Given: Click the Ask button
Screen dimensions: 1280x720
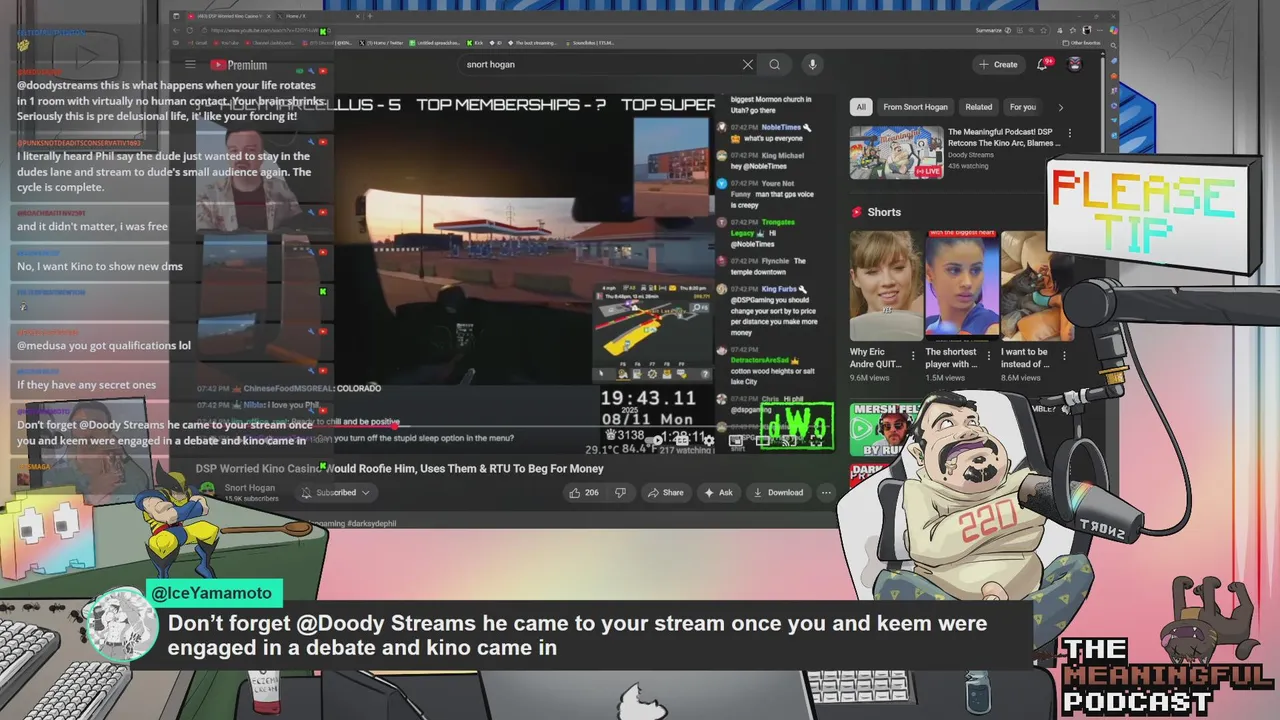Looking at the screenshot, I should [719, 492].
